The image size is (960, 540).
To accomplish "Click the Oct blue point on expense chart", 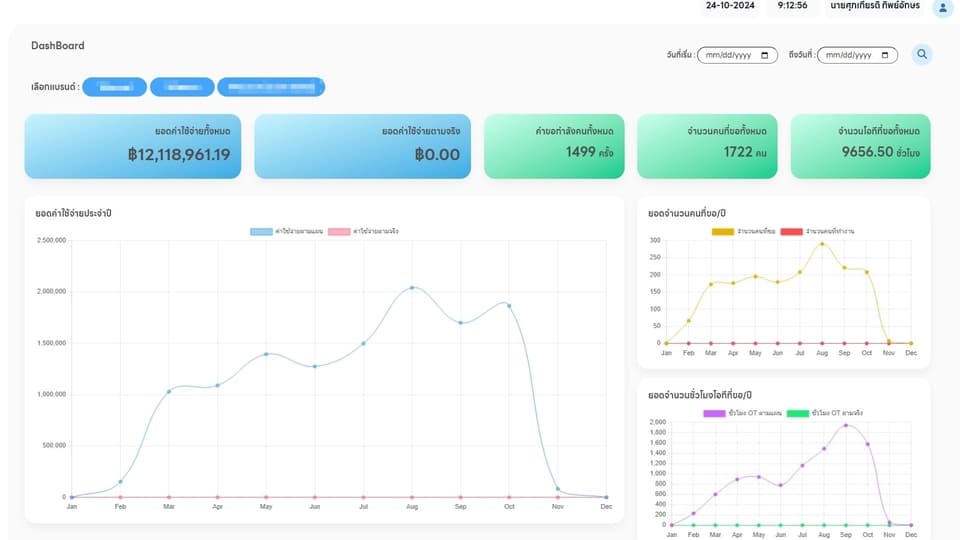I will [509, 306].
